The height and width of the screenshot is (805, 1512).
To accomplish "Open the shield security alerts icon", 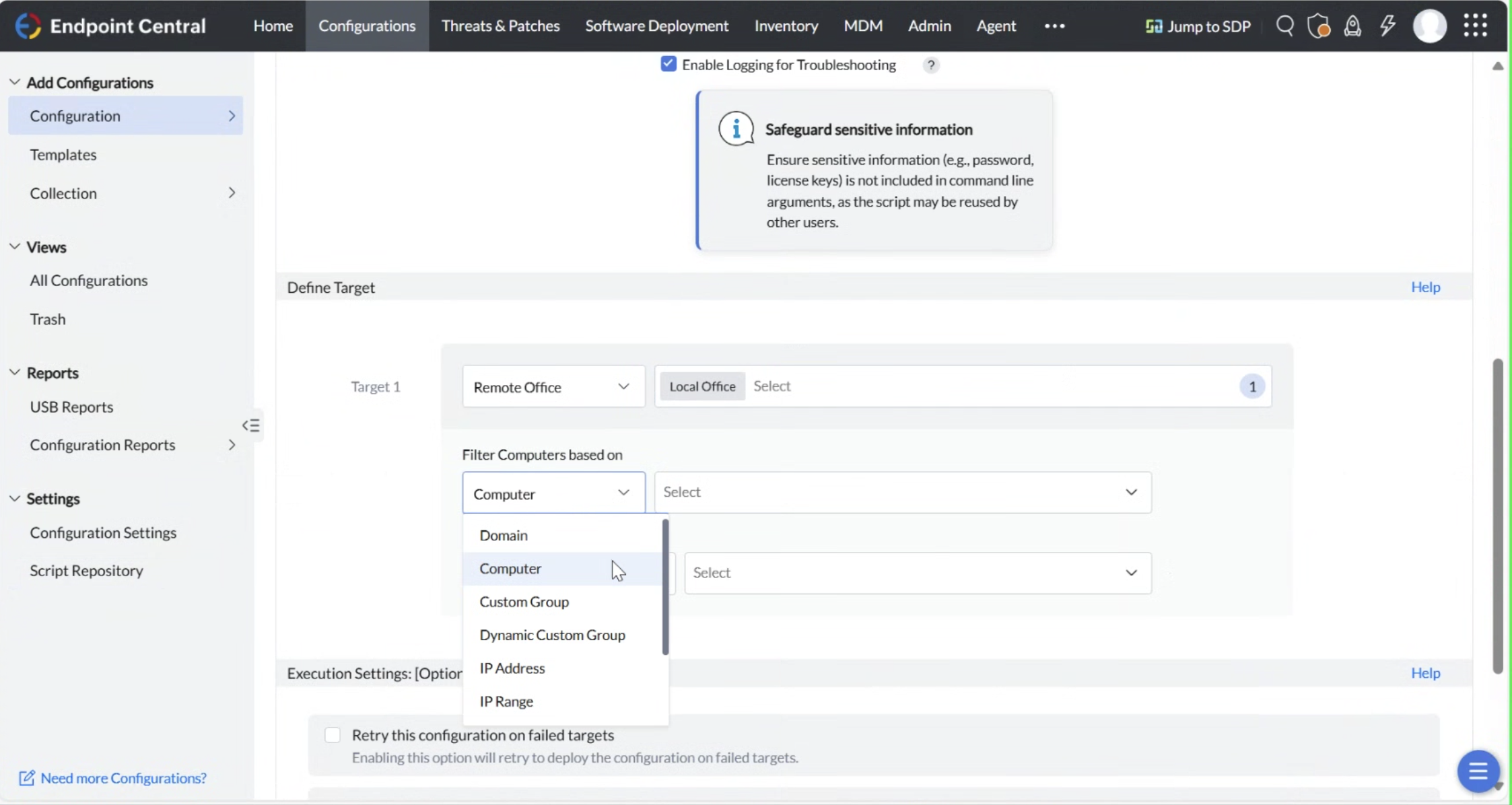I will click(1318, 26).
